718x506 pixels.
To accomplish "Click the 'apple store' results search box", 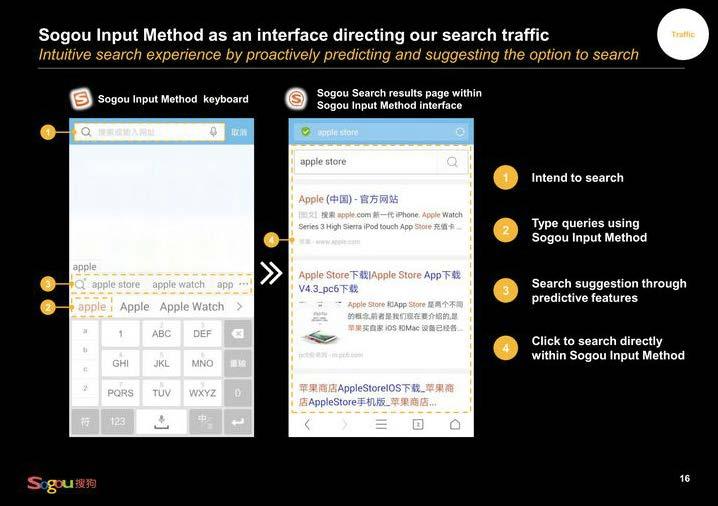I will 381,162.
